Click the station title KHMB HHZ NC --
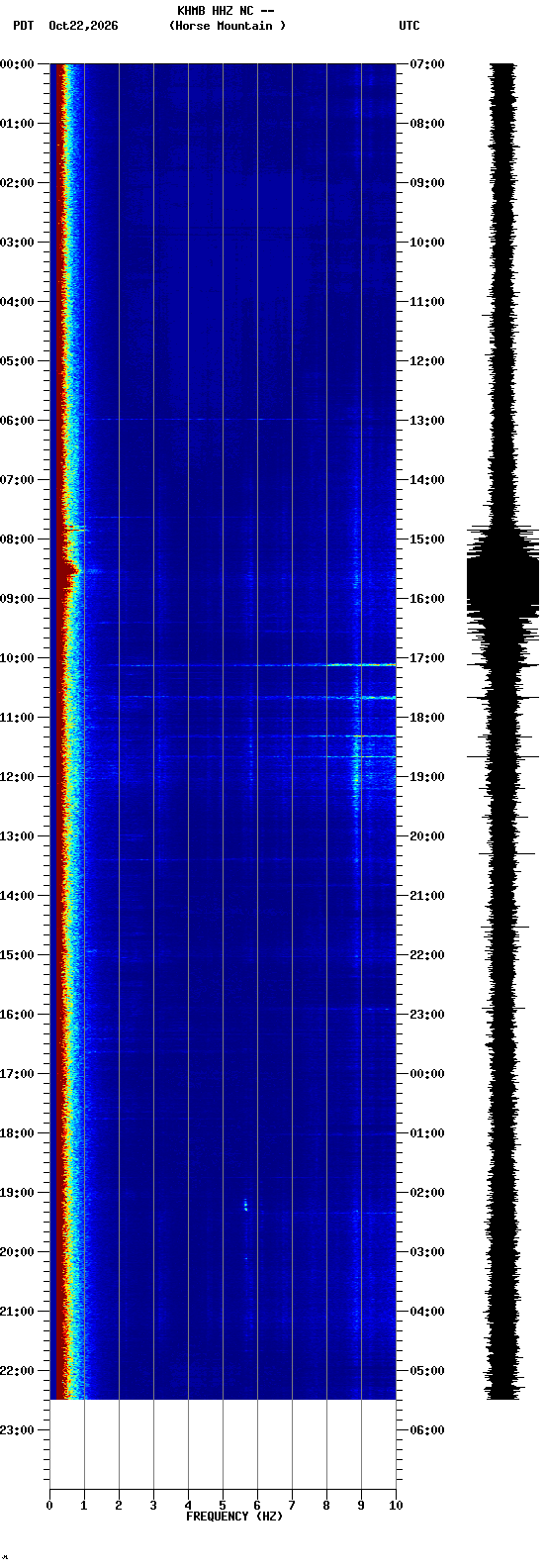 tap(226, 11)
